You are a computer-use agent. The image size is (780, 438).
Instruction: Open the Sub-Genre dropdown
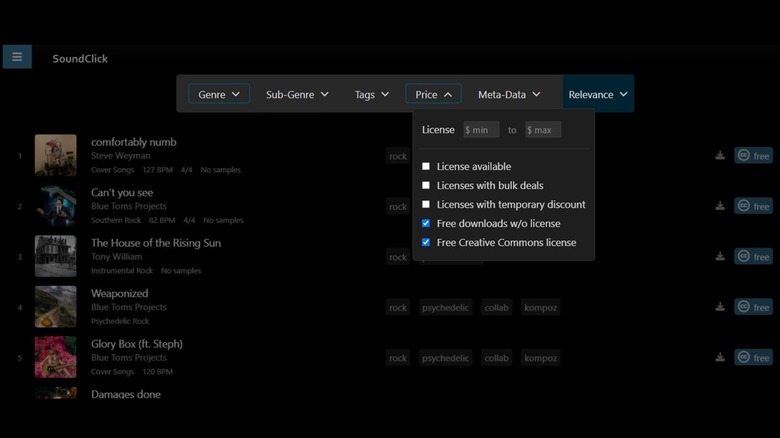click(x=297, y=94)
